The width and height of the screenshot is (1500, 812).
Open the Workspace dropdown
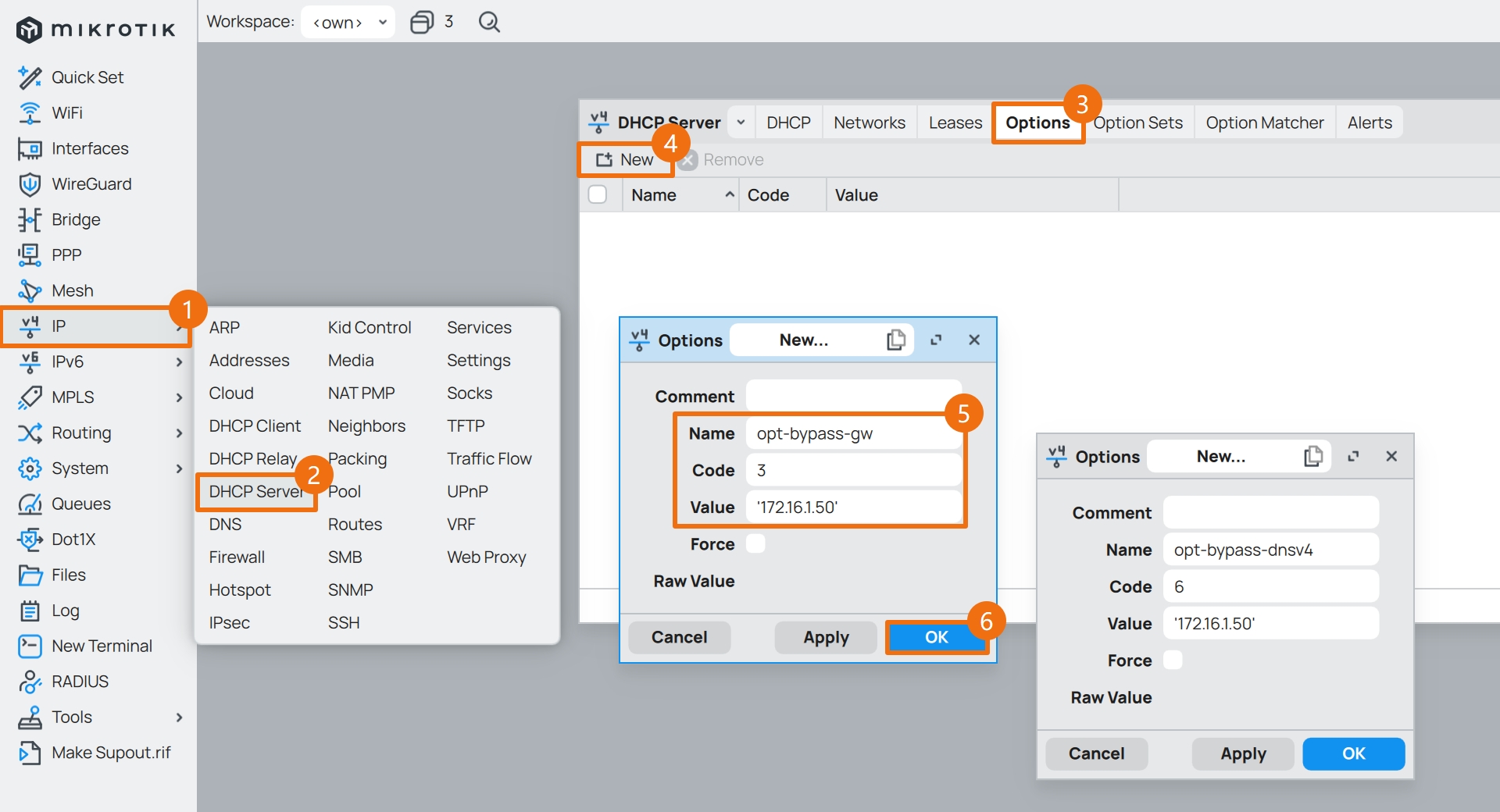point(348,22)
